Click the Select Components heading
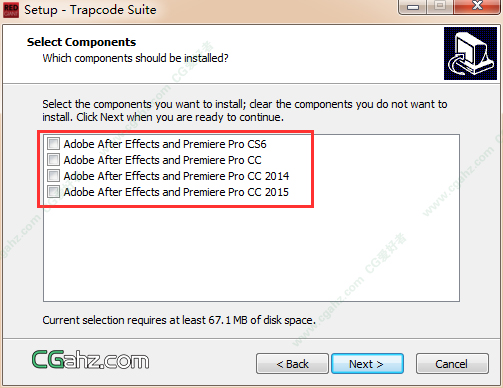The width and height of the screenshot is (503, 388). [x=81, y=42]
